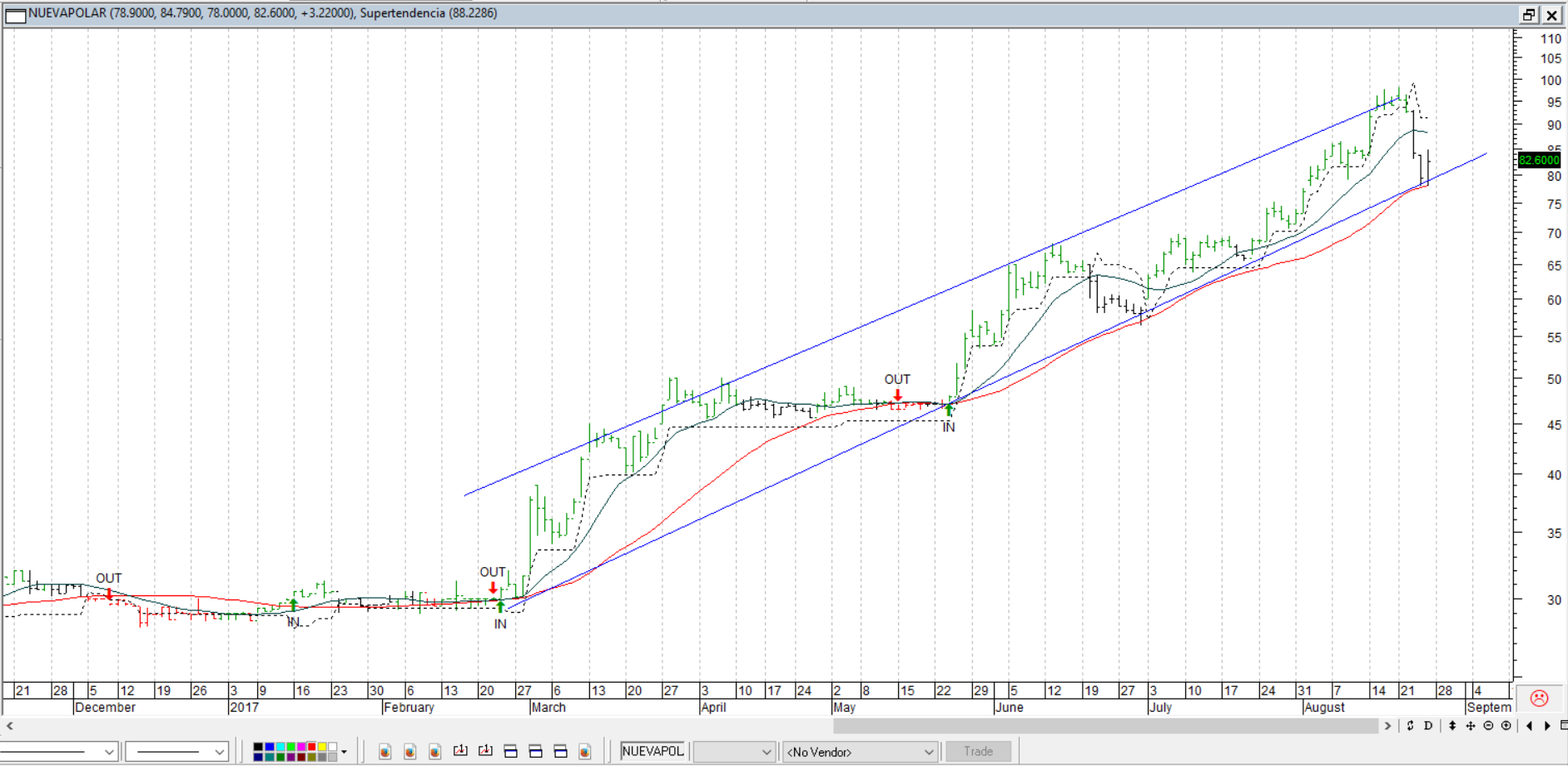Viewport: 1568px width, 766px height.
Task: Click the June label on time axis
Action: (x=1010, y=707)
